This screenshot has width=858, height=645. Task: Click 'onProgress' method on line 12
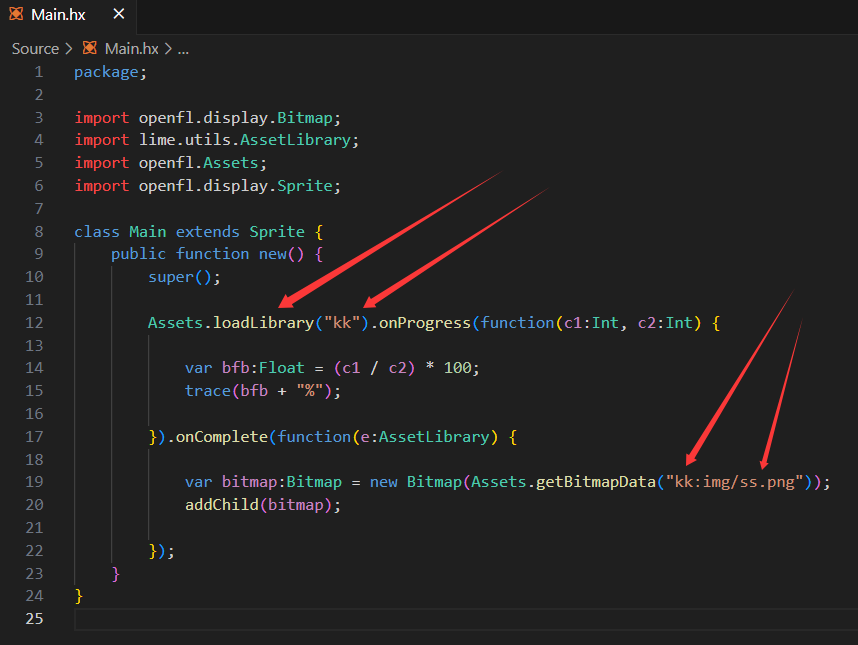click(425, 323)
